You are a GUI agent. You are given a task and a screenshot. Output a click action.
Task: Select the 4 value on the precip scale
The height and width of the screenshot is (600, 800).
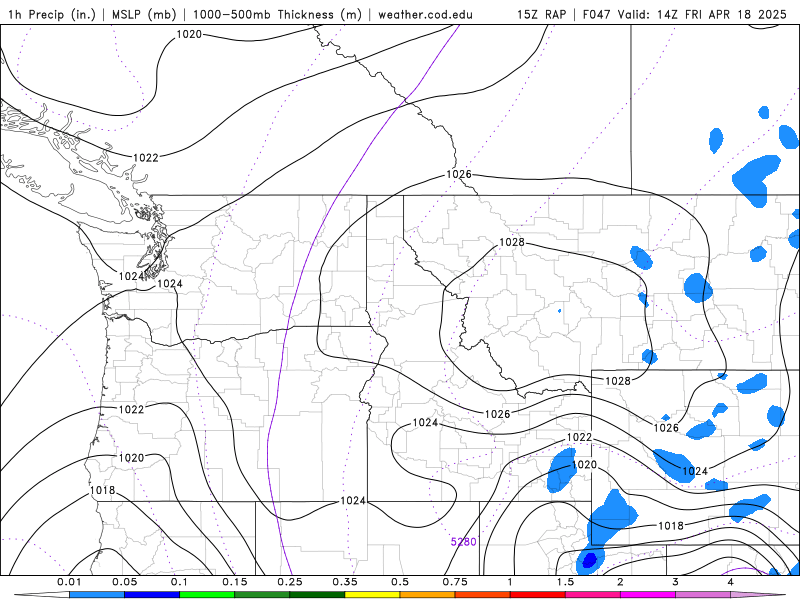731,582
